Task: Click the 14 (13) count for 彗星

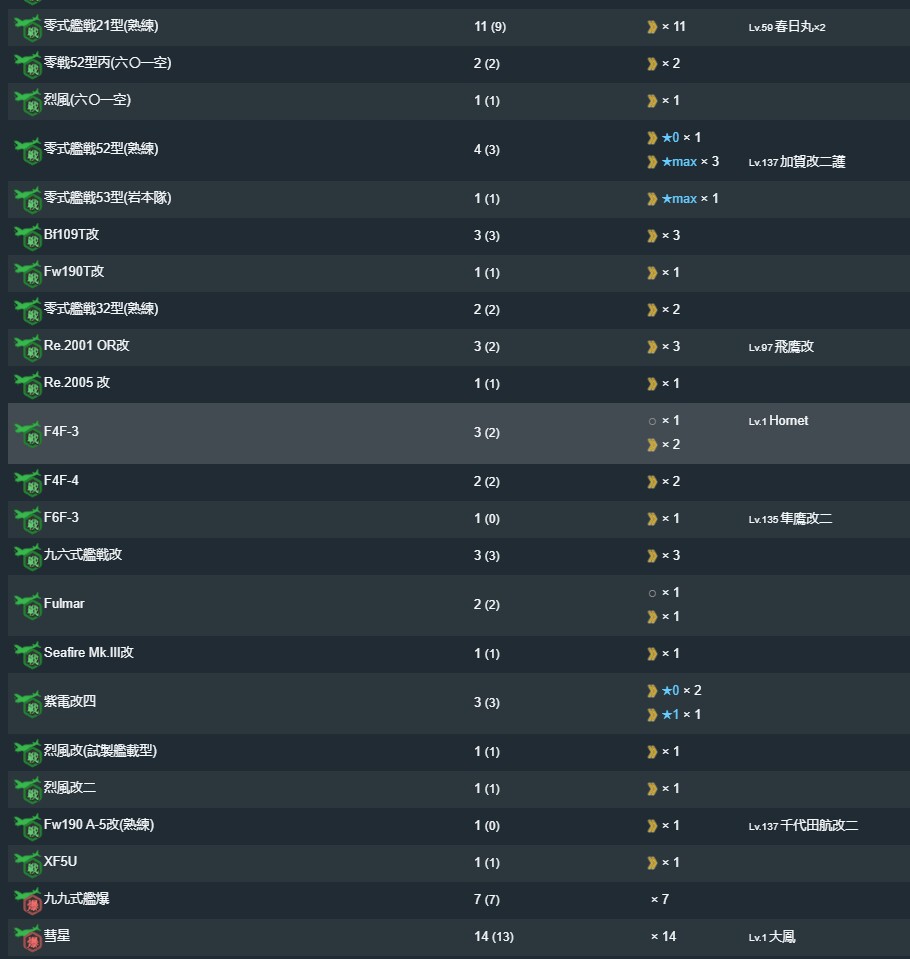Action: 494,937
